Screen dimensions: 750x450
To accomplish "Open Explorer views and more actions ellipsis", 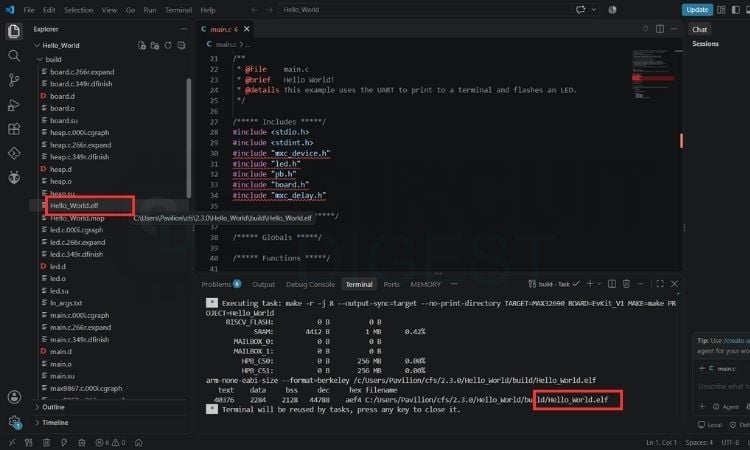I will (x=183, y=29).
